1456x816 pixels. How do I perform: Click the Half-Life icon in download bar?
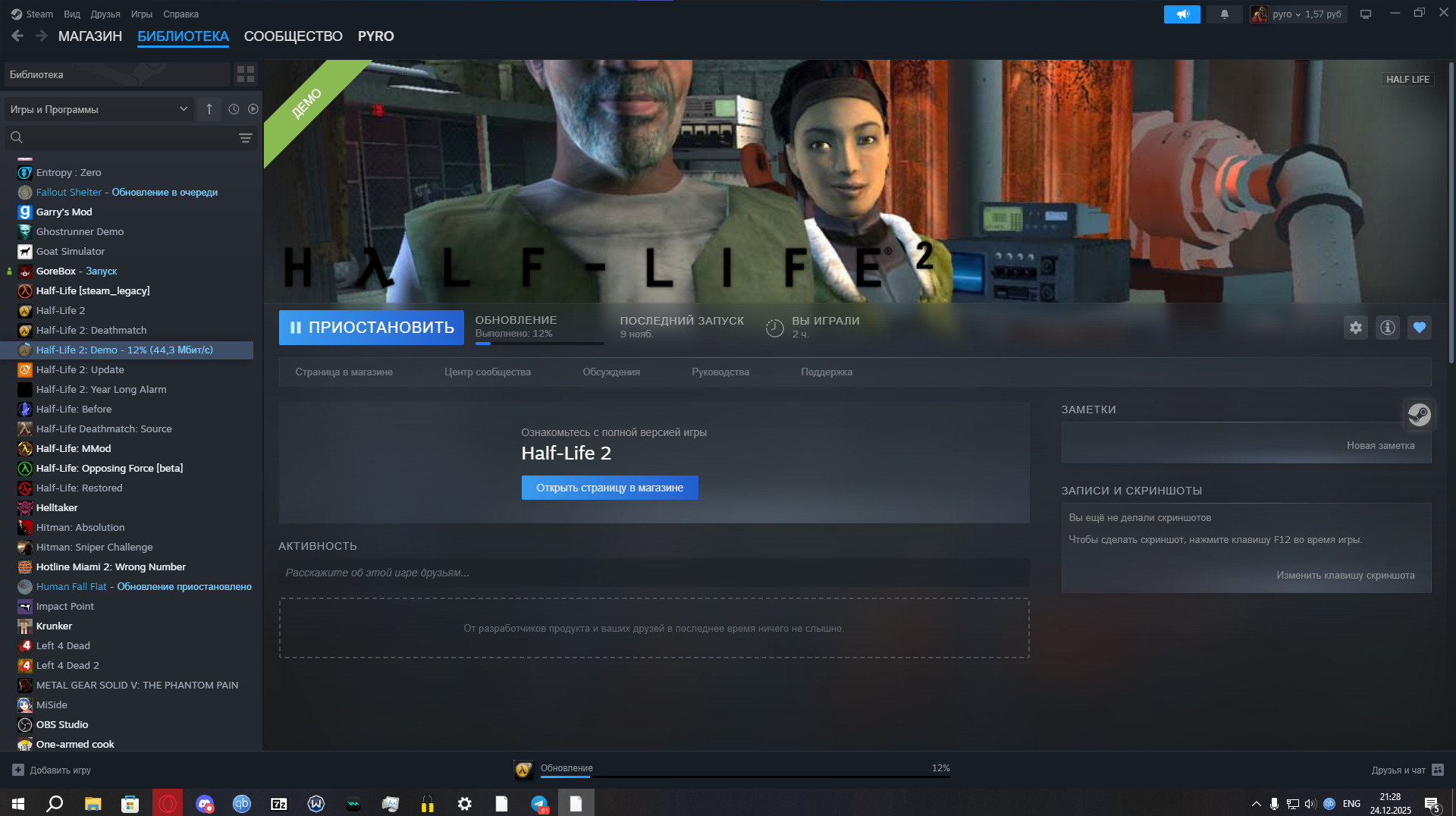tap(523, 770)
